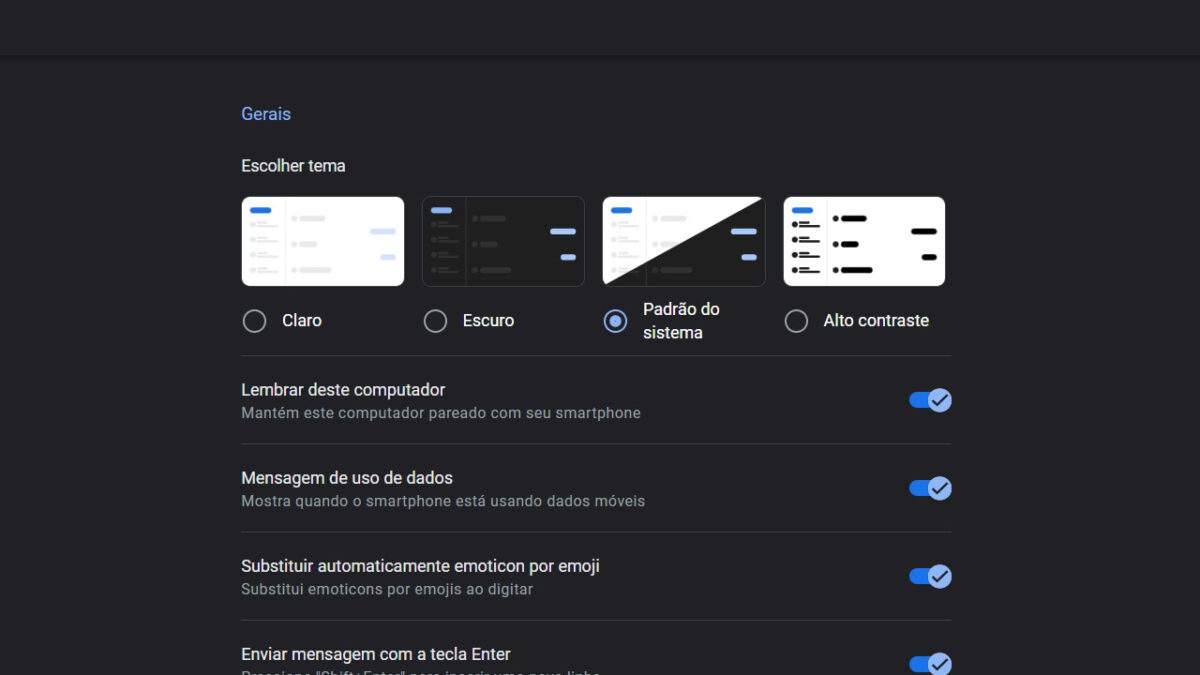Click the Padrão do sistema preview thumbnail
Image resolution: width=1200 pixels, height=675 pixels.
(x=683, y=240)
